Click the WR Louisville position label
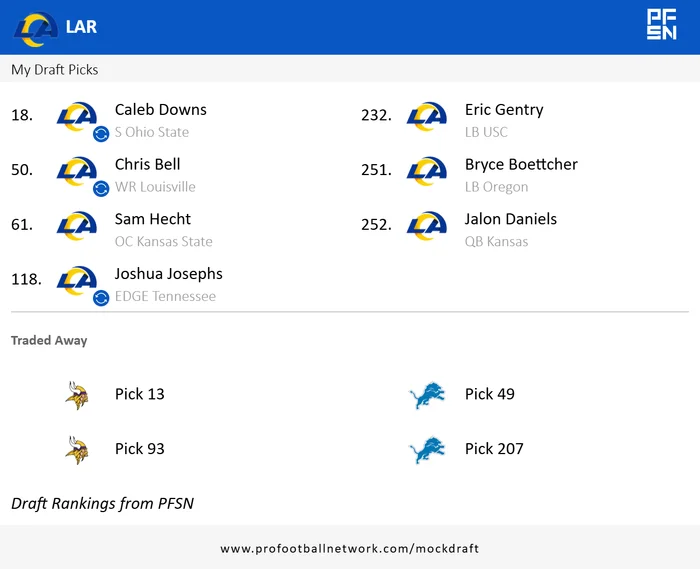This screenshot has height=569, width=700. [155, 187]
